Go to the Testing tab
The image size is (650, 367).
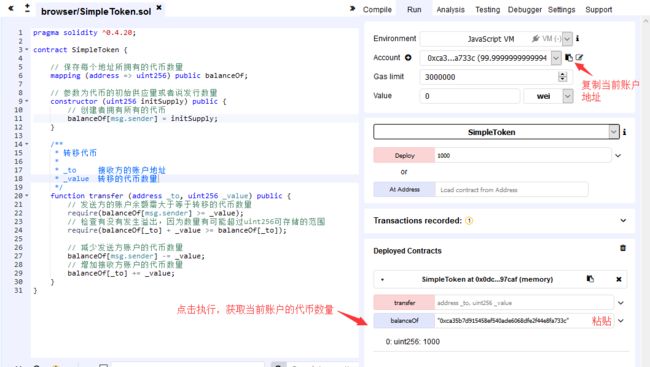pyautogui.click(x=488, y=9)
